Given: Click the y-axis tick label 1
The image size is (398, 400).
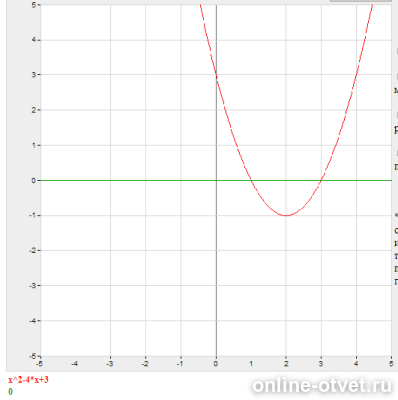Looking at the screenshot, I should pos(34,145).
